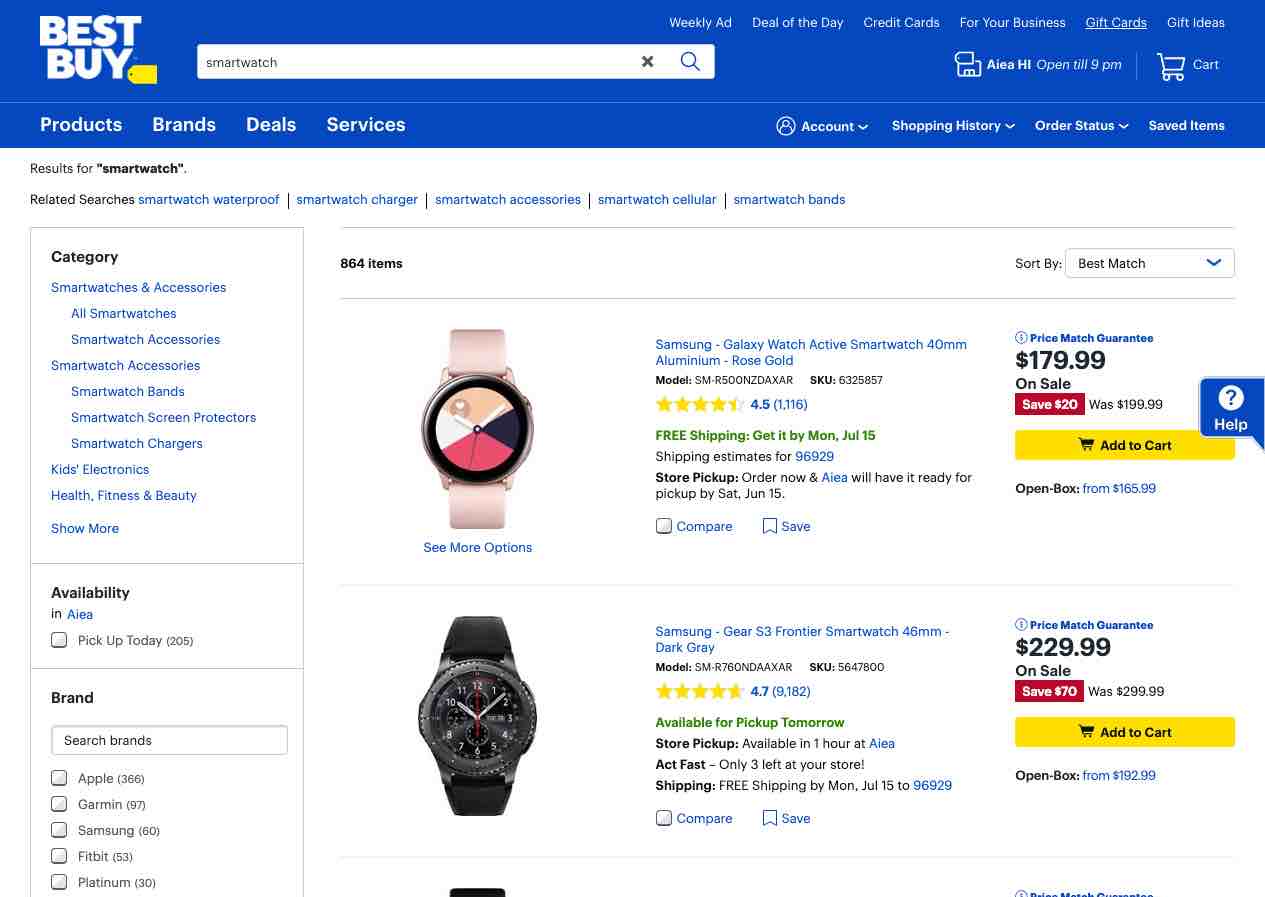Follow the smartwatch waterproof related search link
Image resolution: width=1265 pixels, height=897 pixels.
pos(209,200)
